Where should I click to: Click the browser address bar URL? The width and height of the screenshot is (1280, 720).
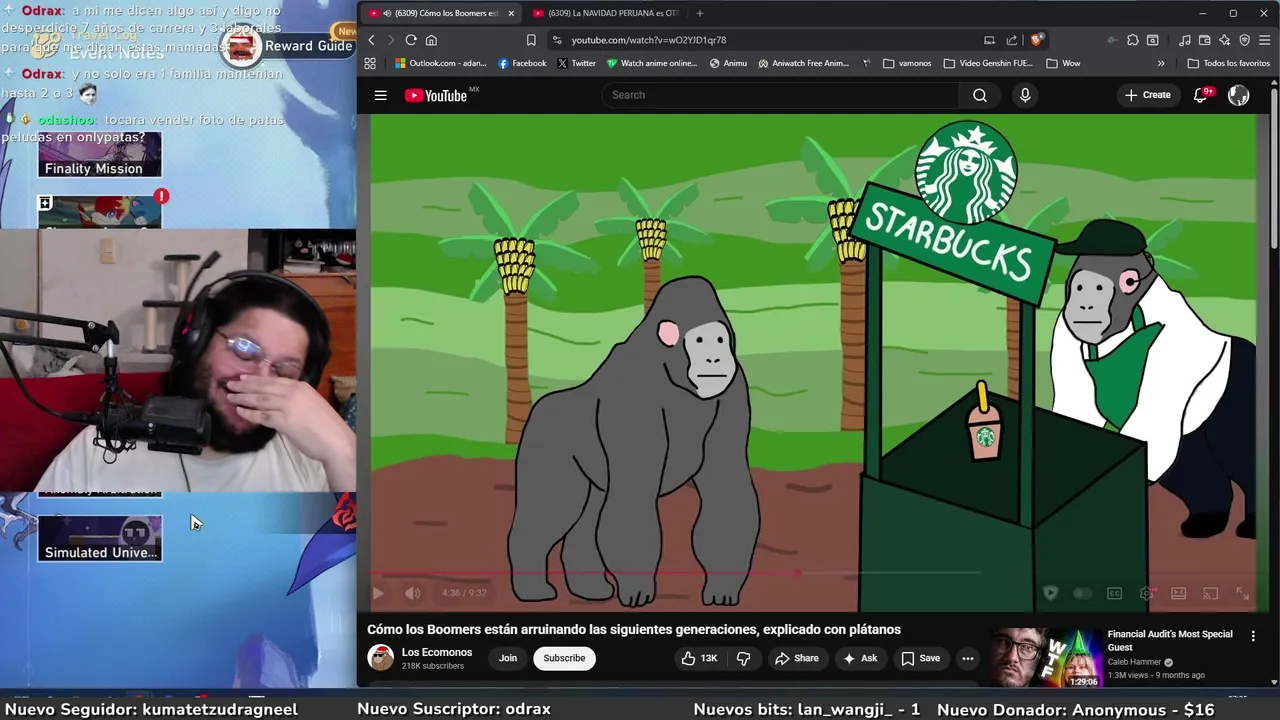649,40
